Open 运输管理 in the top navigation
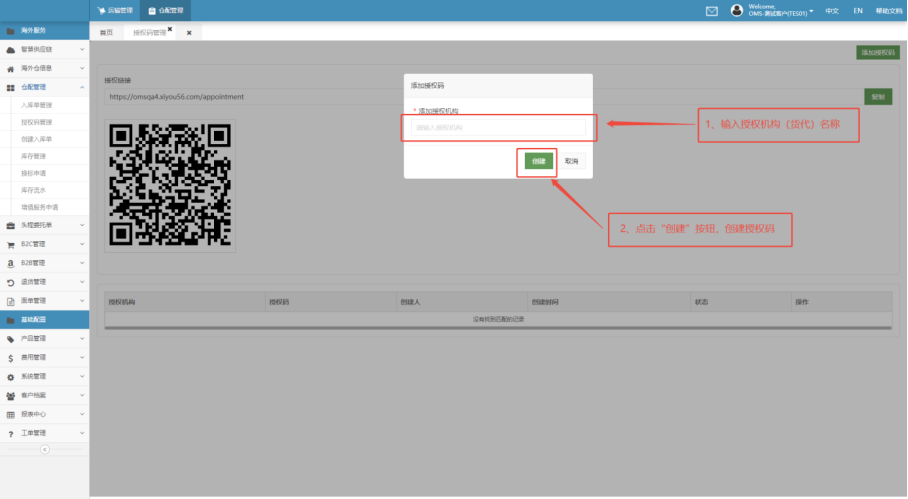This screenshot has width=908, height=499. (115, 11)
